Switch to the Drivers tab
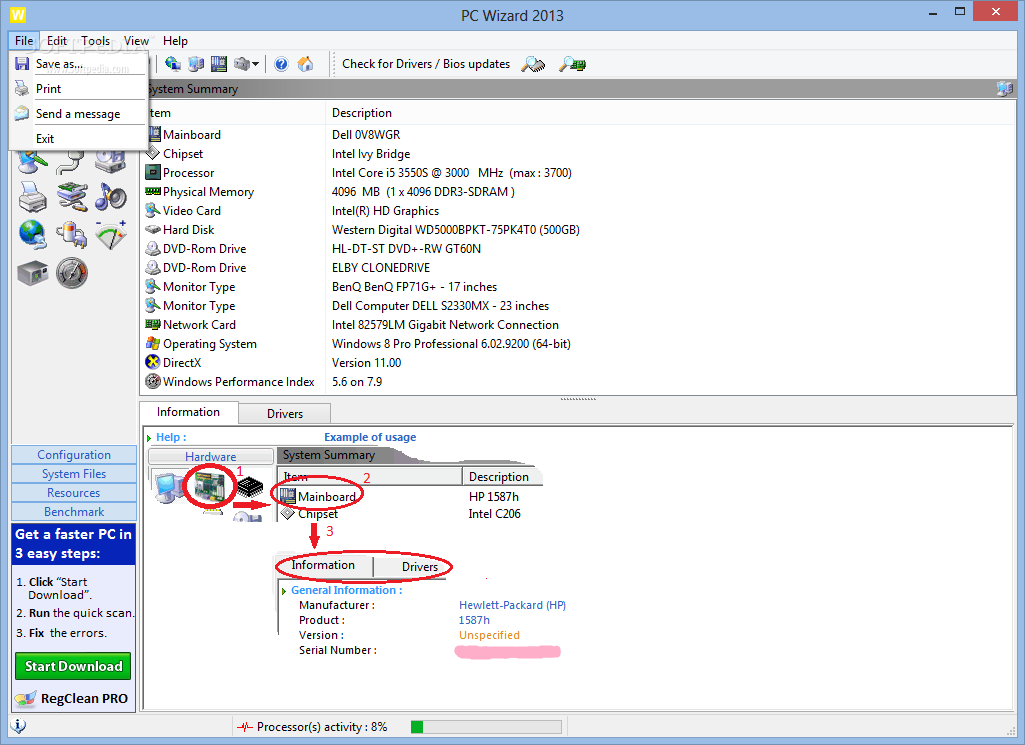Viewport: 1025px width, 745px height. coord(285,414)
